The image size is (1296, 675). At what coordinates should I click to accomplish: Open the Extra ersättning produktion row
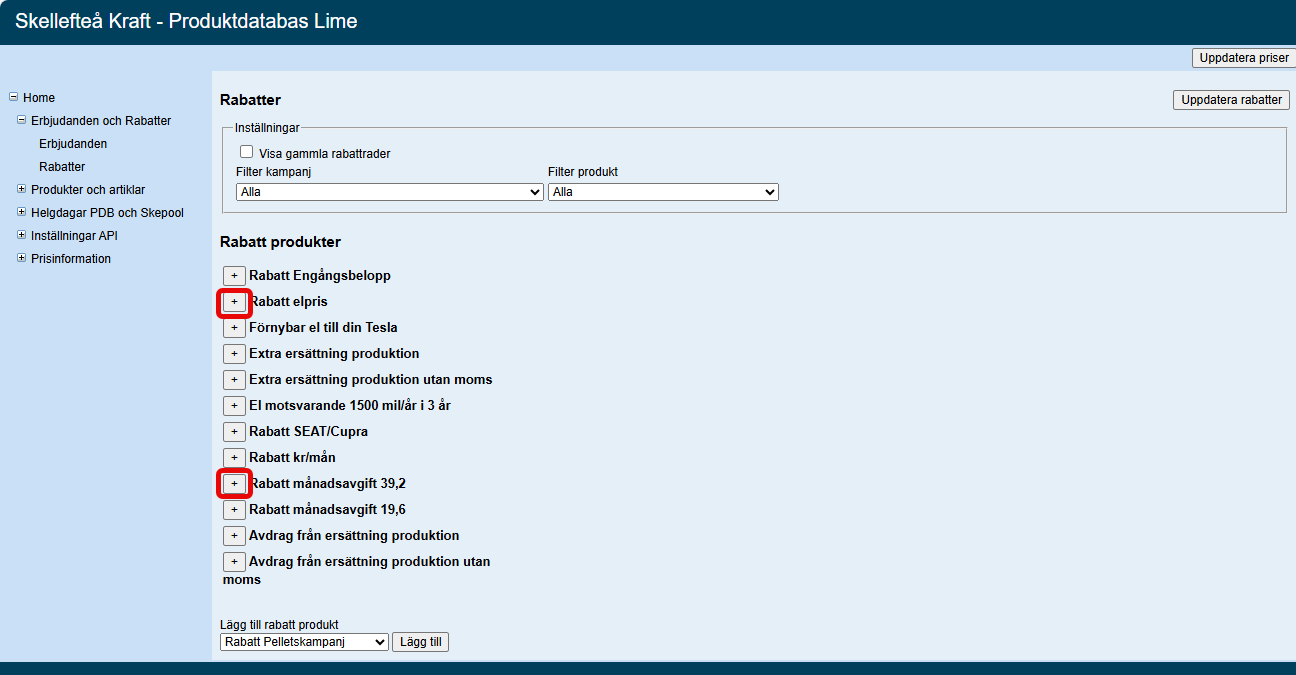click(234, 353)
